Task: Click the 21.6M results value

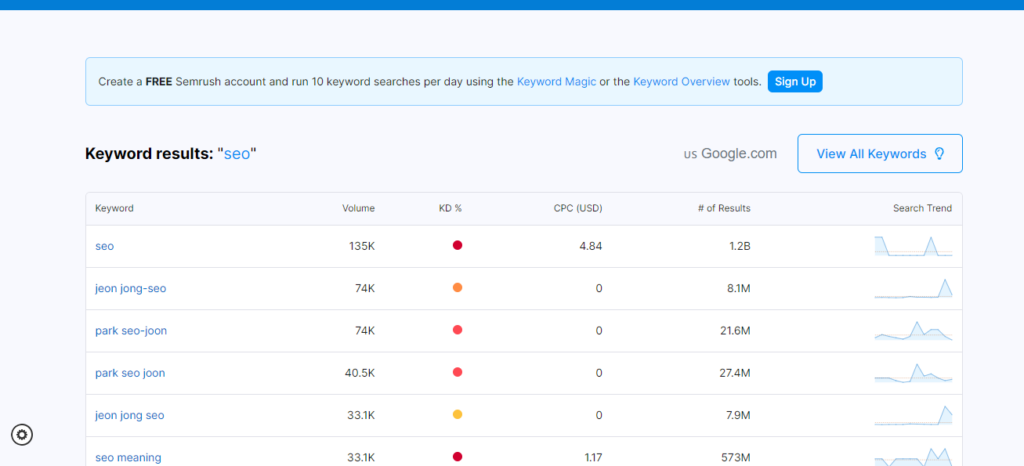Action: (735, 331)
